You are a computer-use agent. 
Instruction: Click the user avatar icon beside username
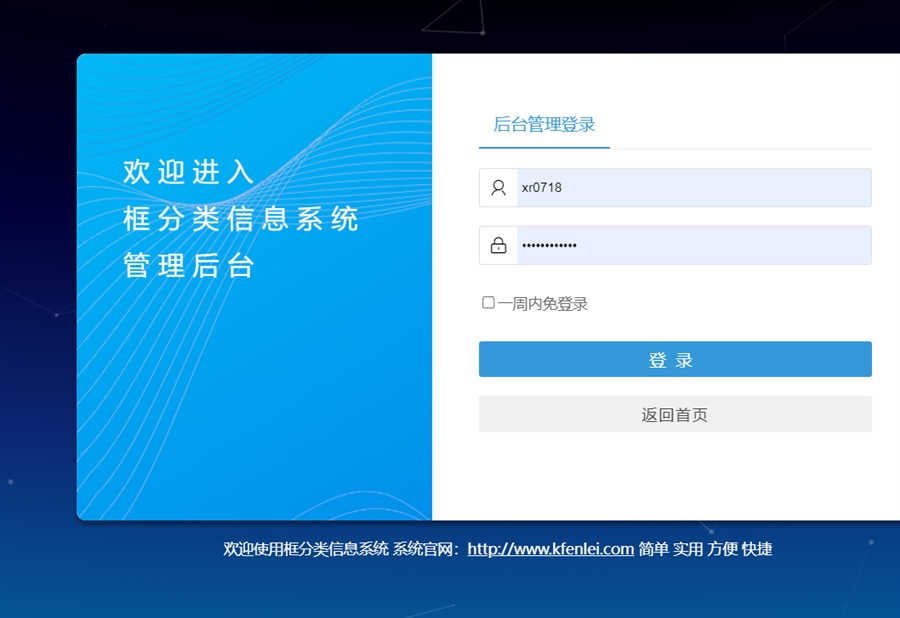pos(498,187)
